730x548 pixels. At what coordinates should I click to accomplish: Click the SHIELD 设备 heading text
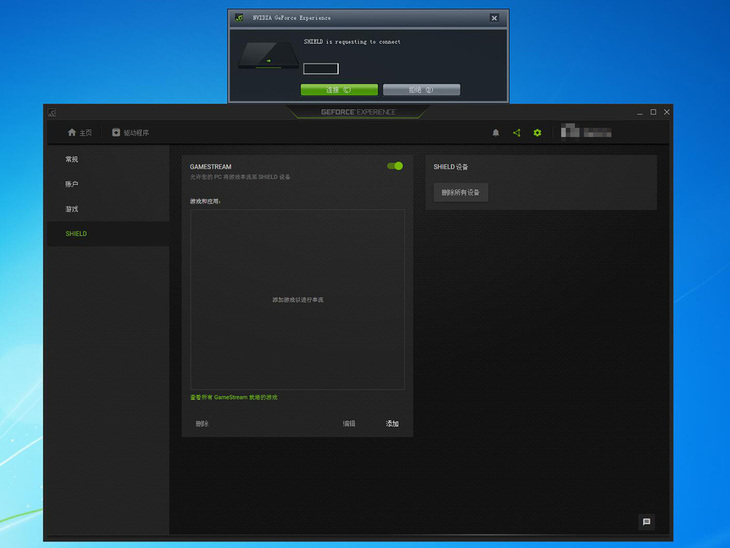pyautogui.click(x=451, y=167)
